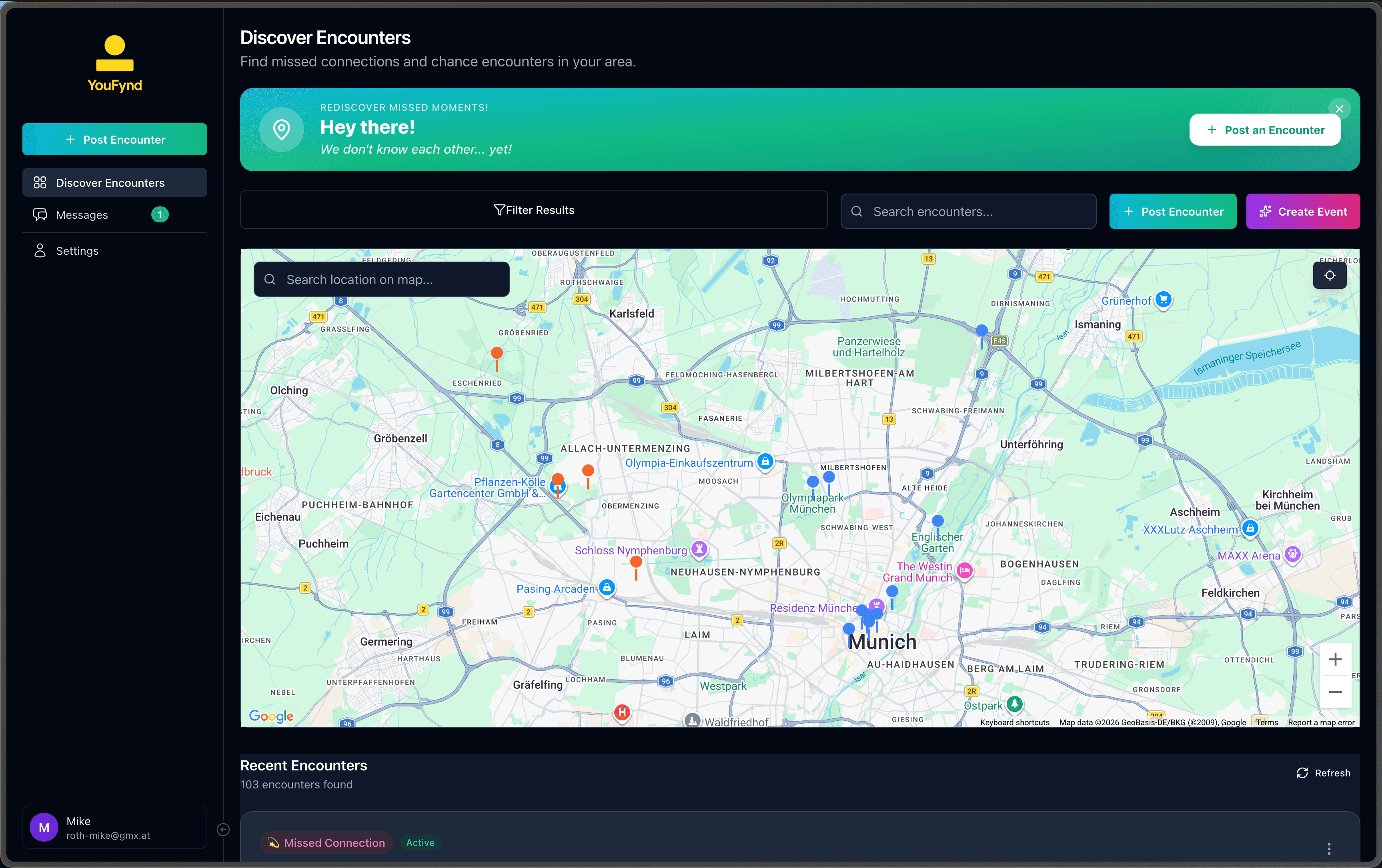This screenshot has height=868, width=1382.
Task: Click the Residenz München landmark icon
Action: click(x=876, y=605)
